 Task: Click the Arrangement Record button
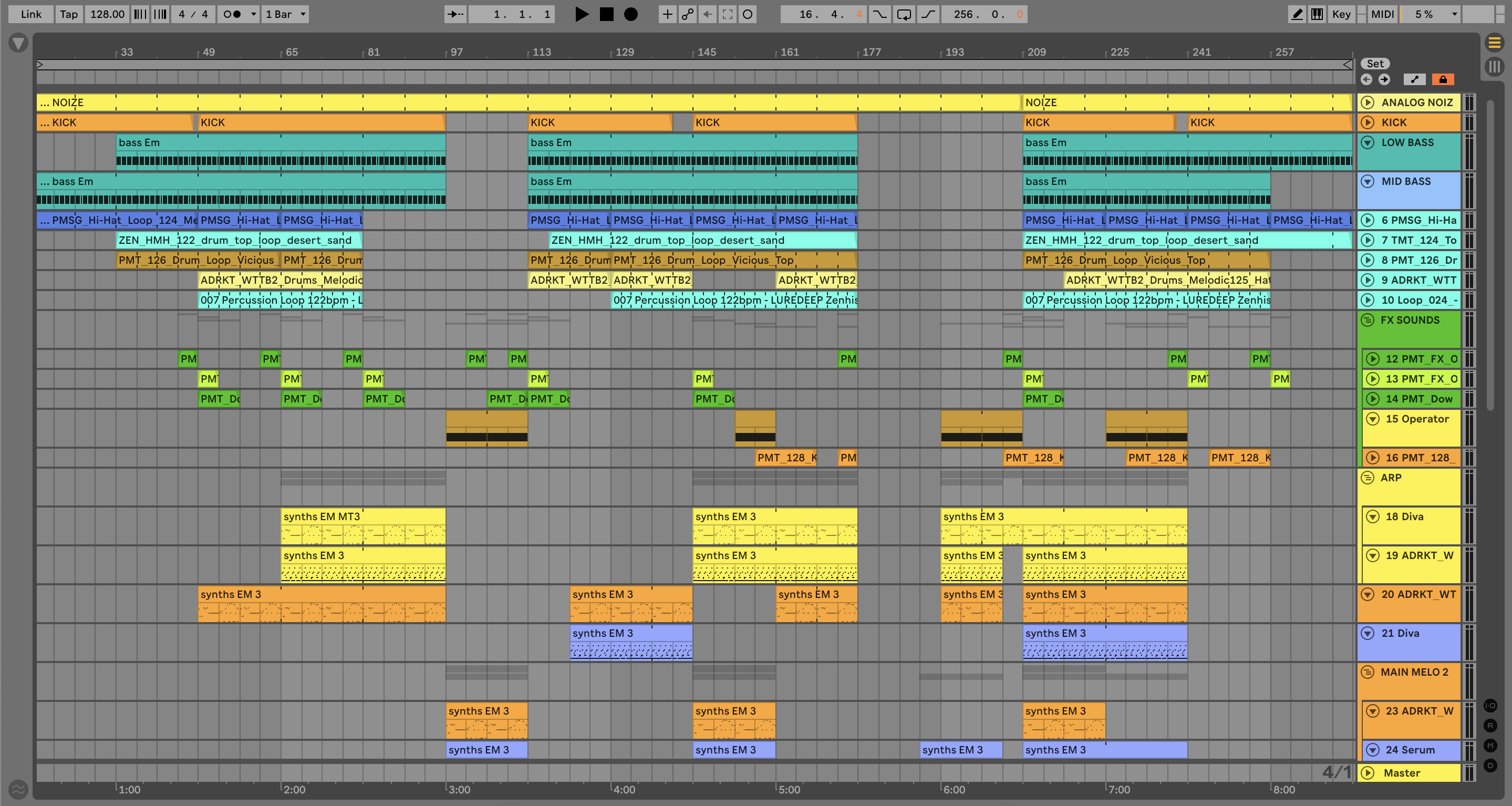630,14
